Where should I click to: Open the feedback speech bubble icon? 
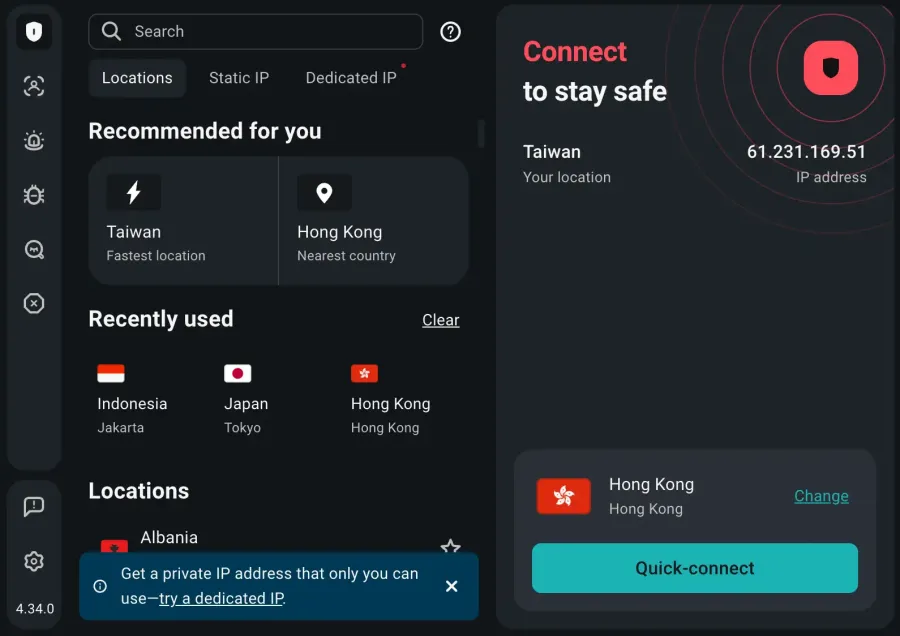[34, 506]
